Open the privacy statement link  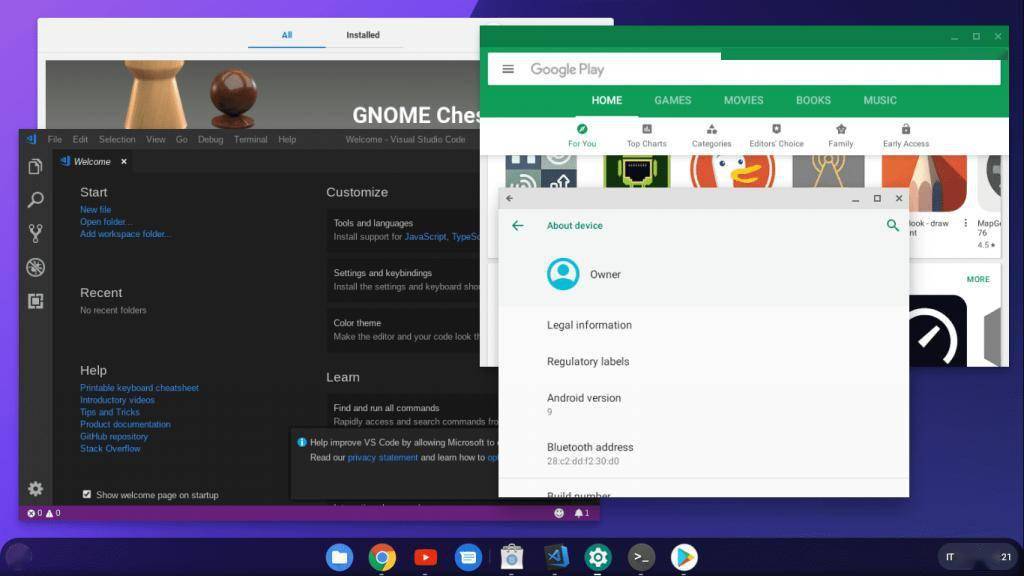[383, 457]
